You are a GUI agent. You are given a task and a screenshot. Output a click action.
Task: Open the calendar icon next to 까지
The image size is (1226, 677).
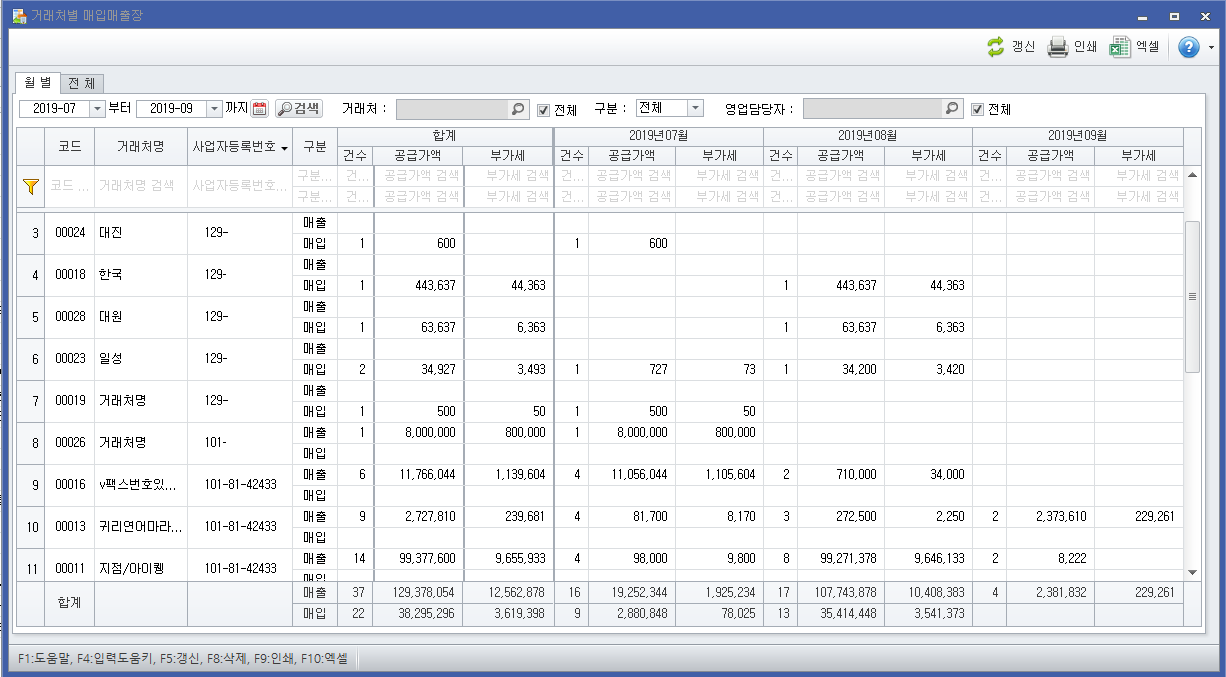[x=260, y=109]
